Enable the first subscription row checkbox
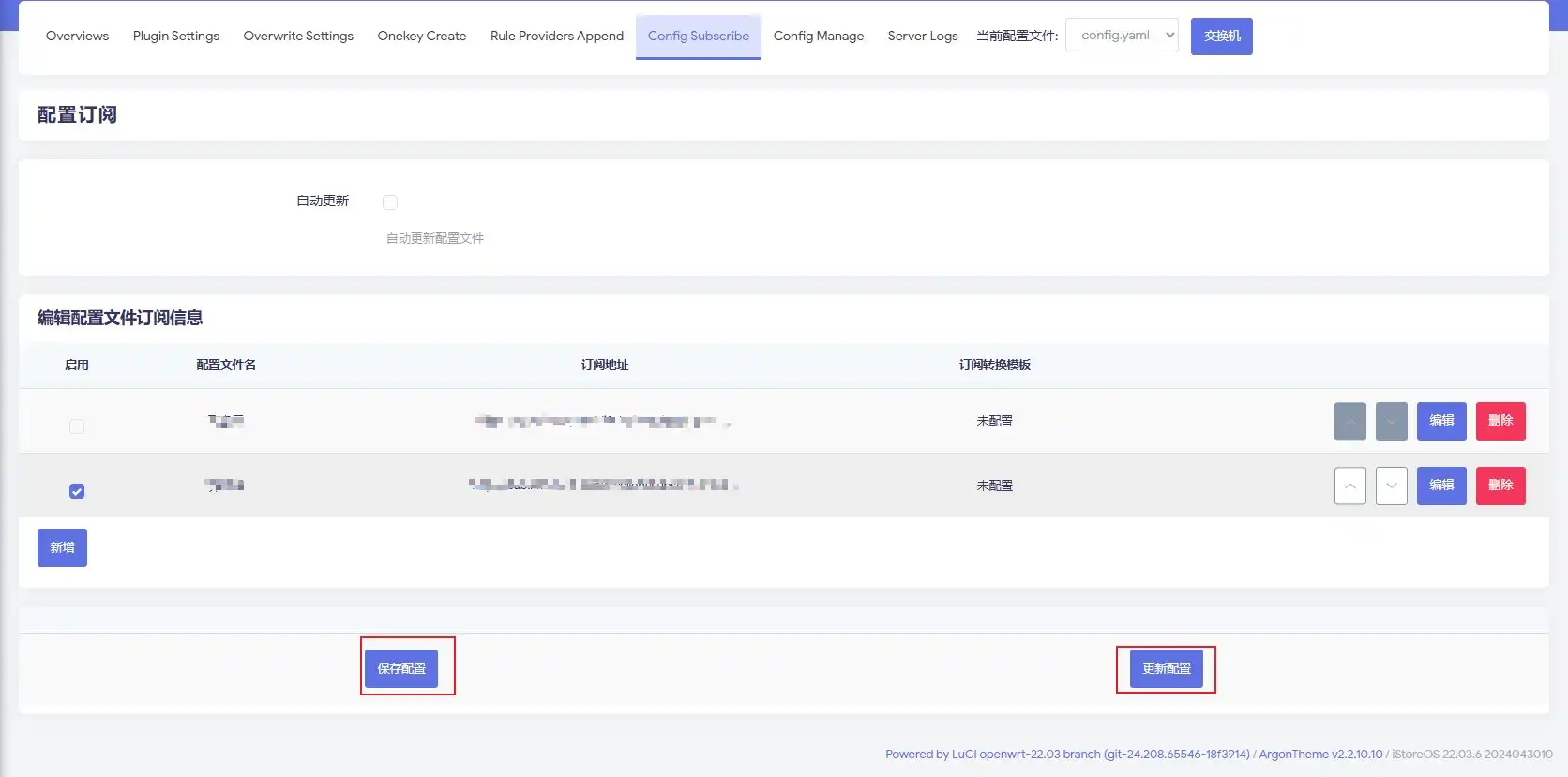 click(77, 426)
